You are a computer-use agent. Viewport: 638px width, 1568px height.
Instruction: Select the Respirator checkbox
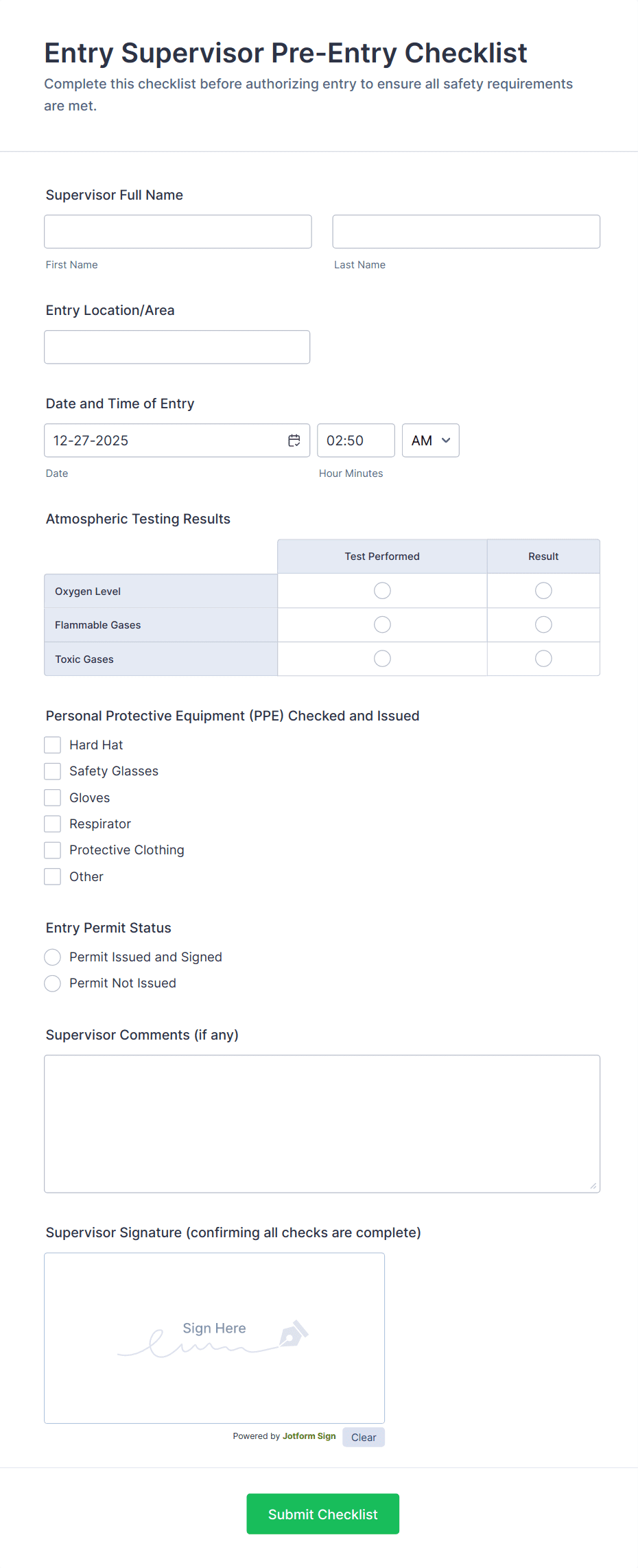pos(52,823)
